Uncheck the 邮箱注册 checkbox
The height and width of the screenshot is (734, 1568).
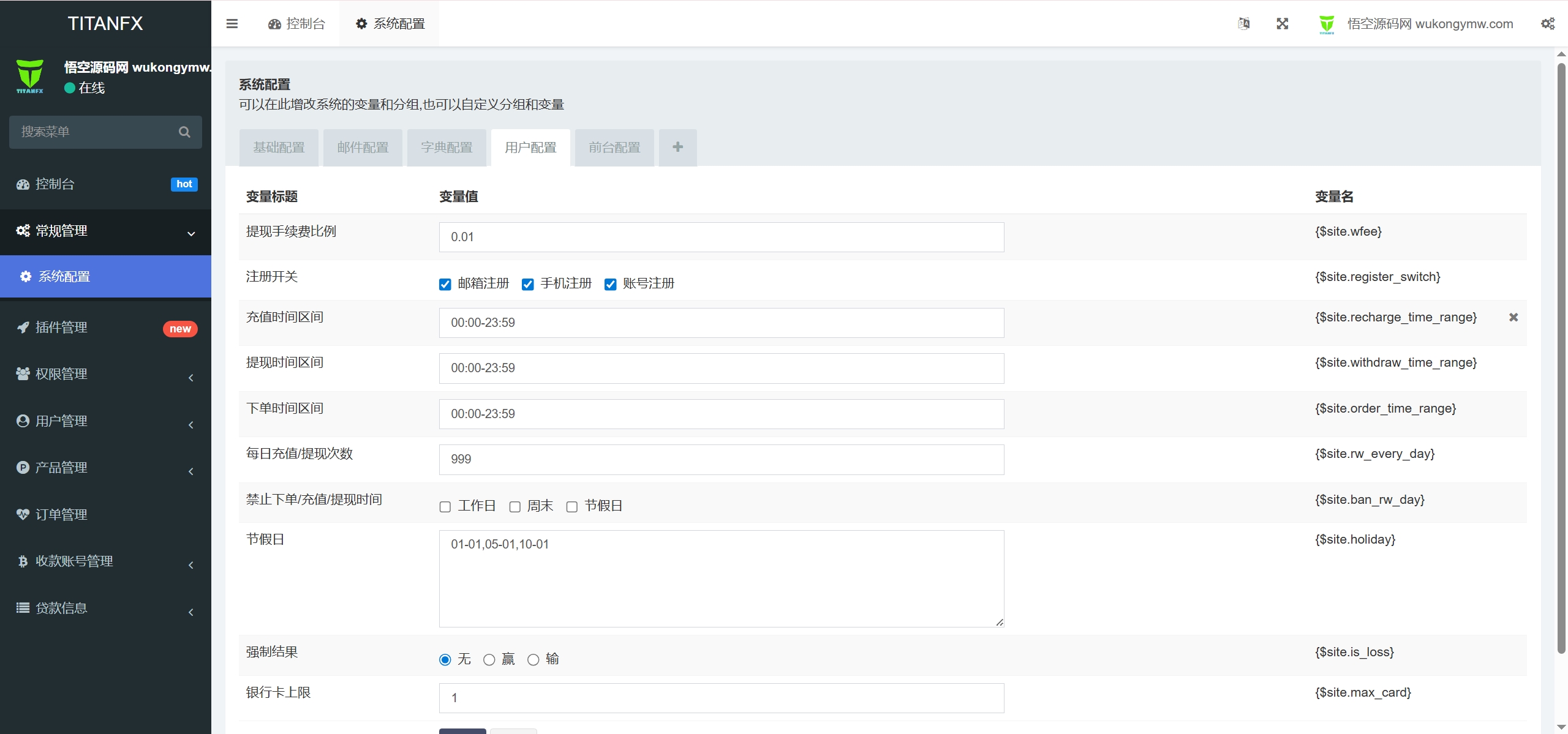coord(445,284)
